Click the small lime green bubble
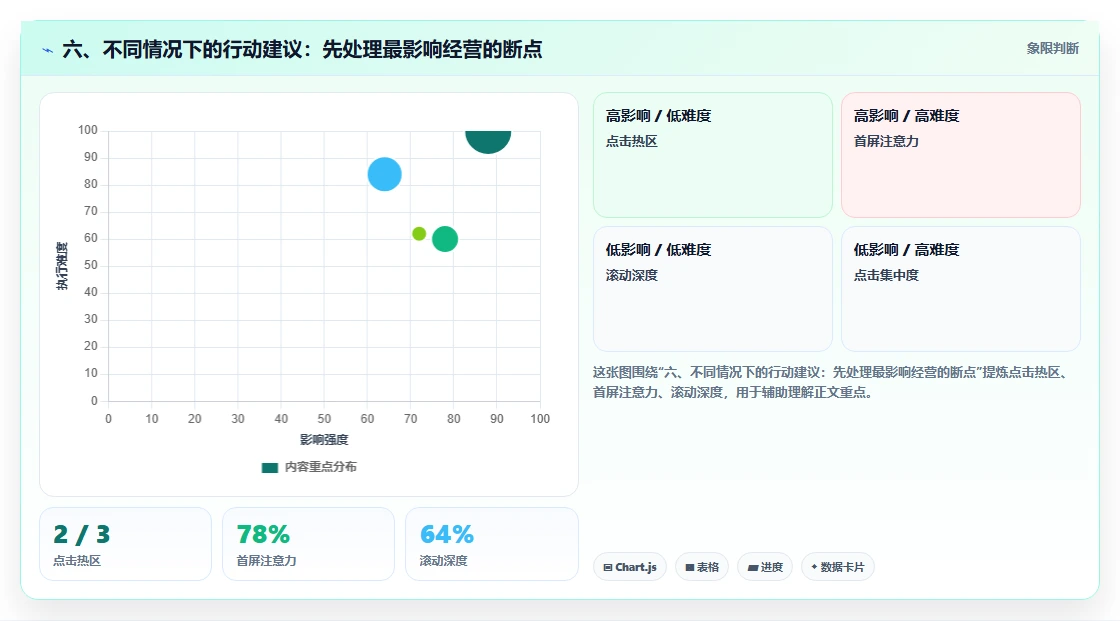 [x=419, y=234]
